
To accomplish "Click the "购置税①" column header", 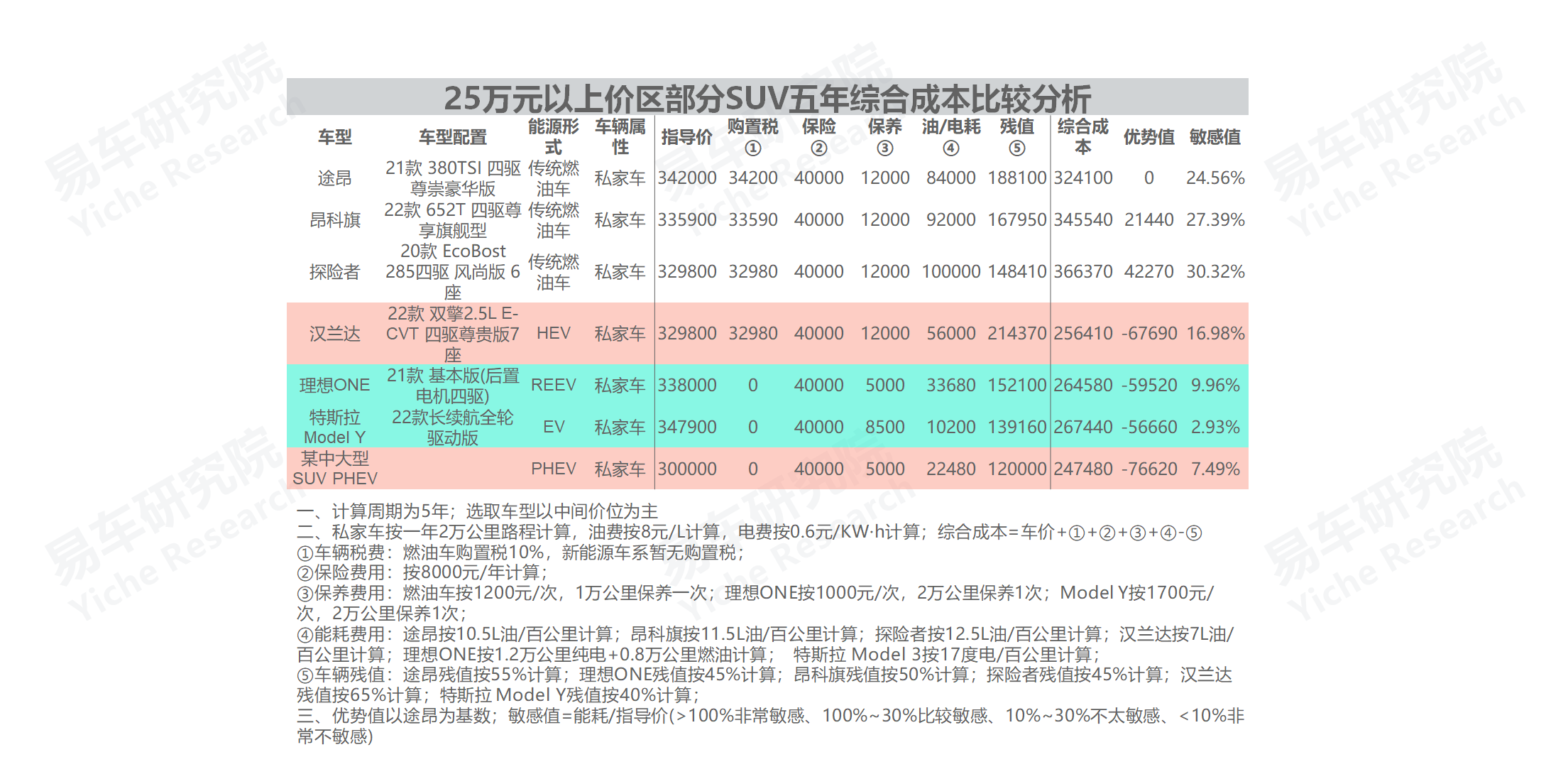I will tap(753, 137).
